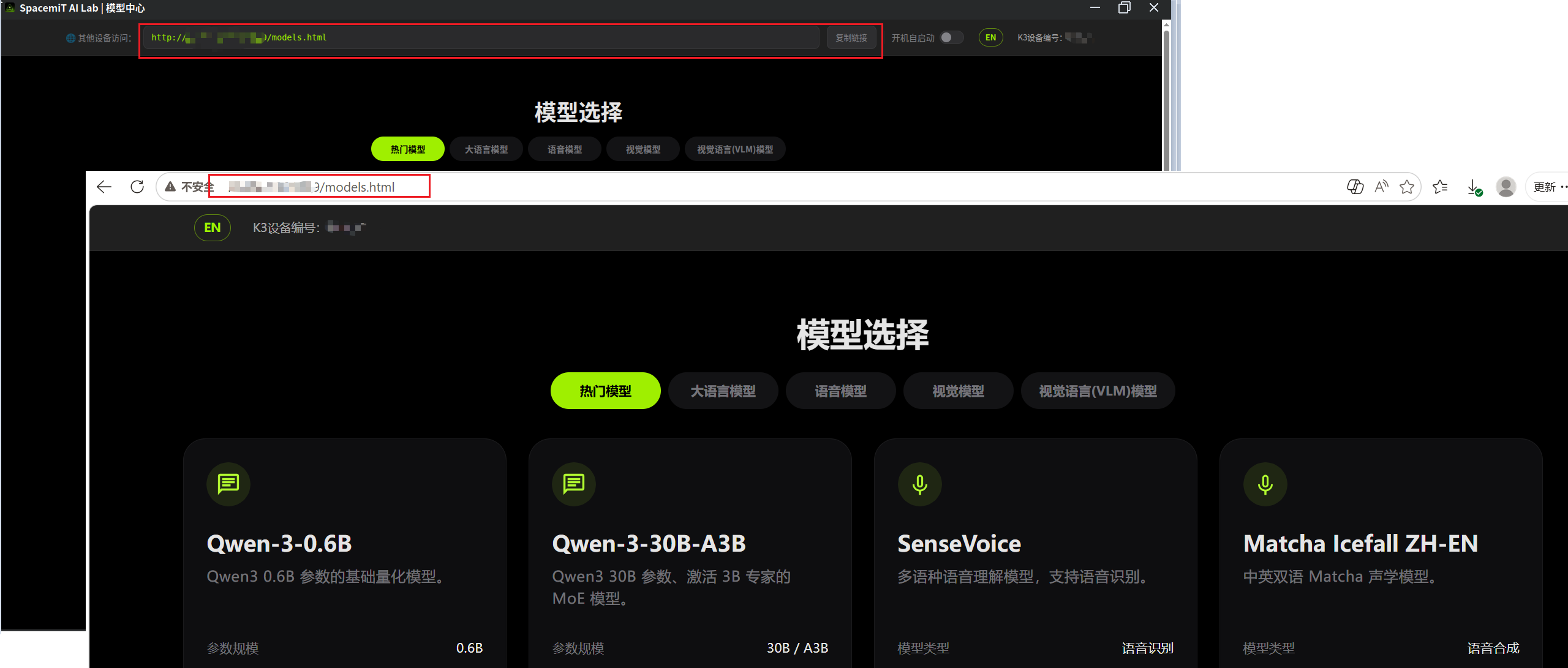Click the Qwen-3-0.6B chat icon
This screenshot has height=668, width=1568.
pos(228,484)
